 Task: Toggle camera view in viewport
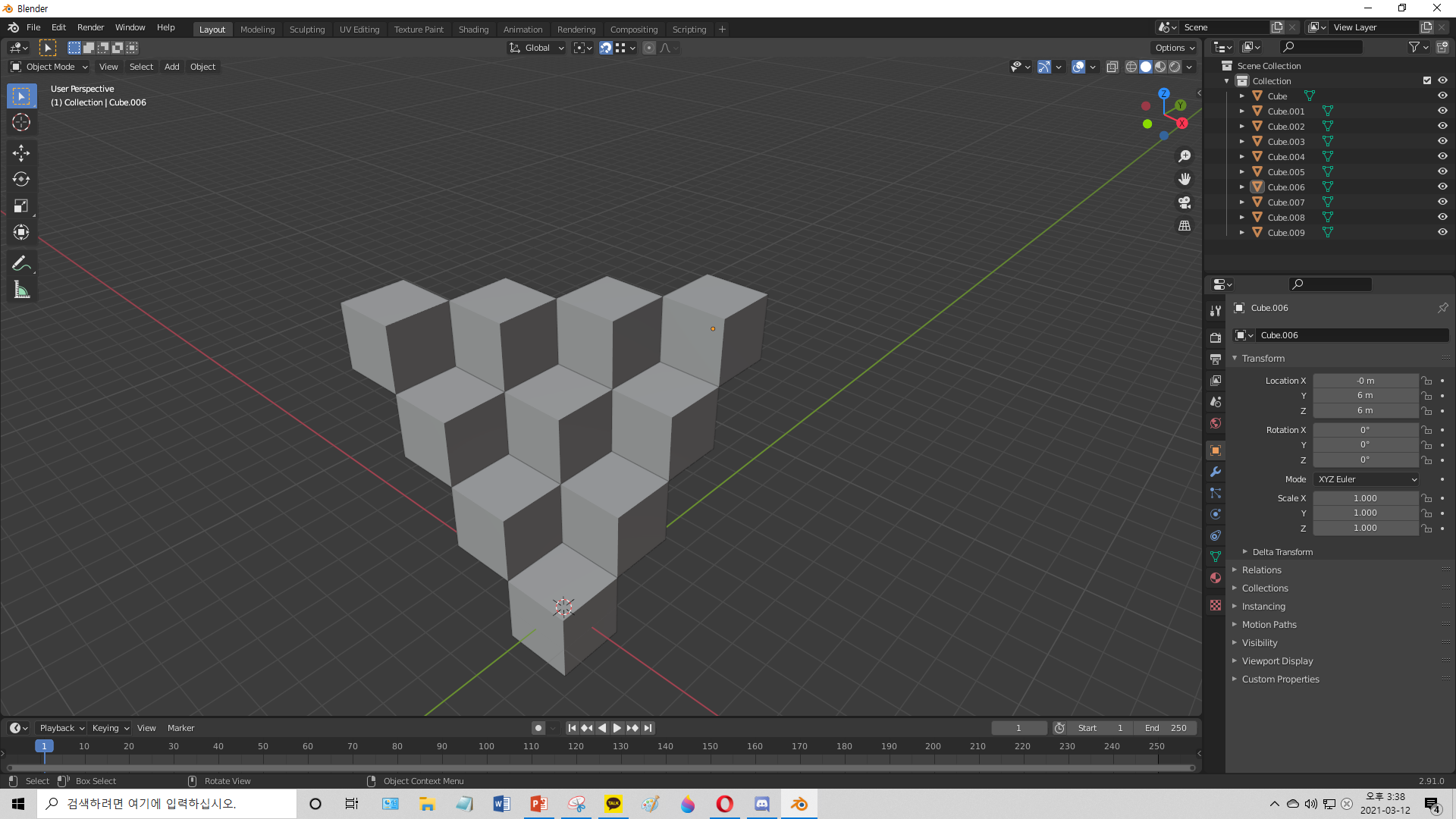pyautogui.click(x=1185, y=202)
